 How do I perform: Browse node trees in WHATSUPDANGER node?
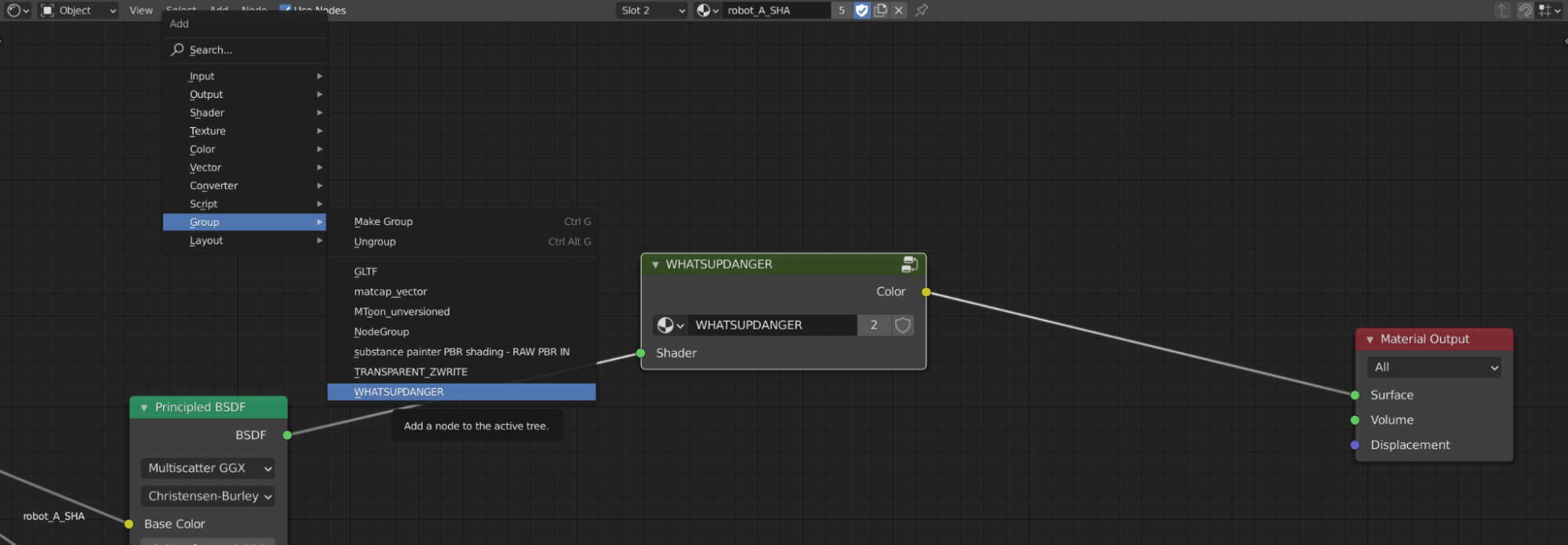(x=670, y=325)
